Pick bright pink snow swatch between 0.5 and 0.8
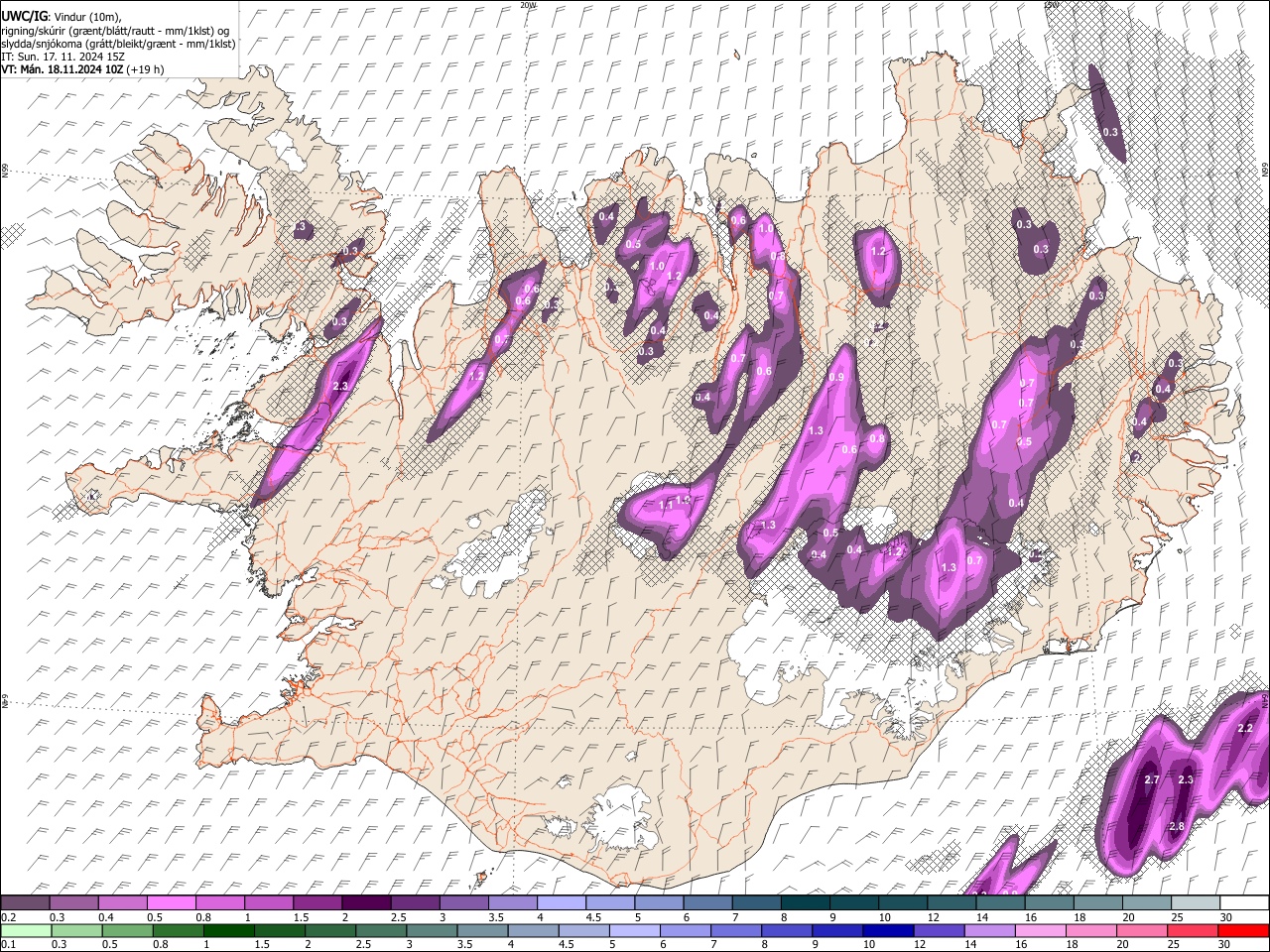The width and height of the screenshot is (1270, 952). [x=172, y=903]
